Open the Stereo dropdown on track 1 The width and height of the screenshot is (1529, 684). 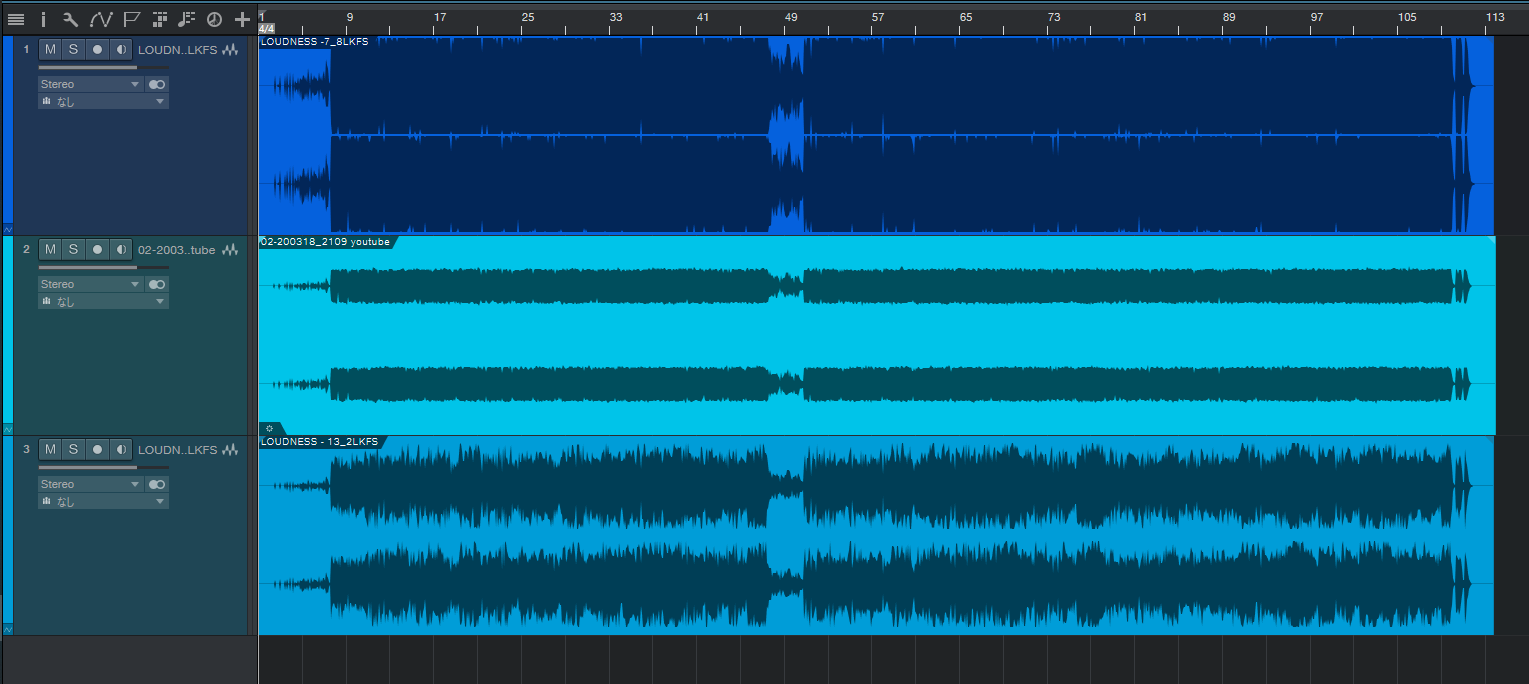coord(91,85)
